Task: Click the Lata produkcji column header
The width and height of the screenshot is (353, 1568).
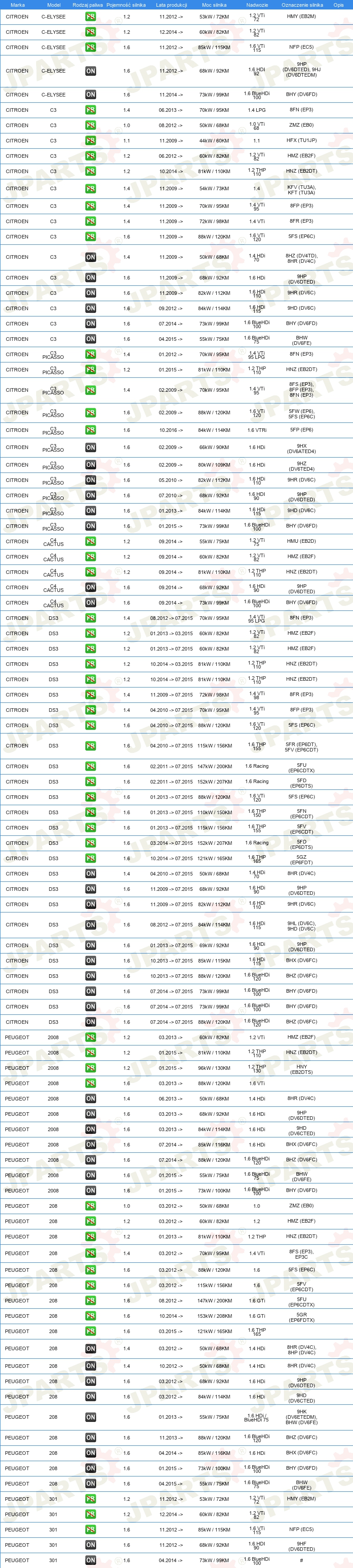Action: (x=172, y=5)
